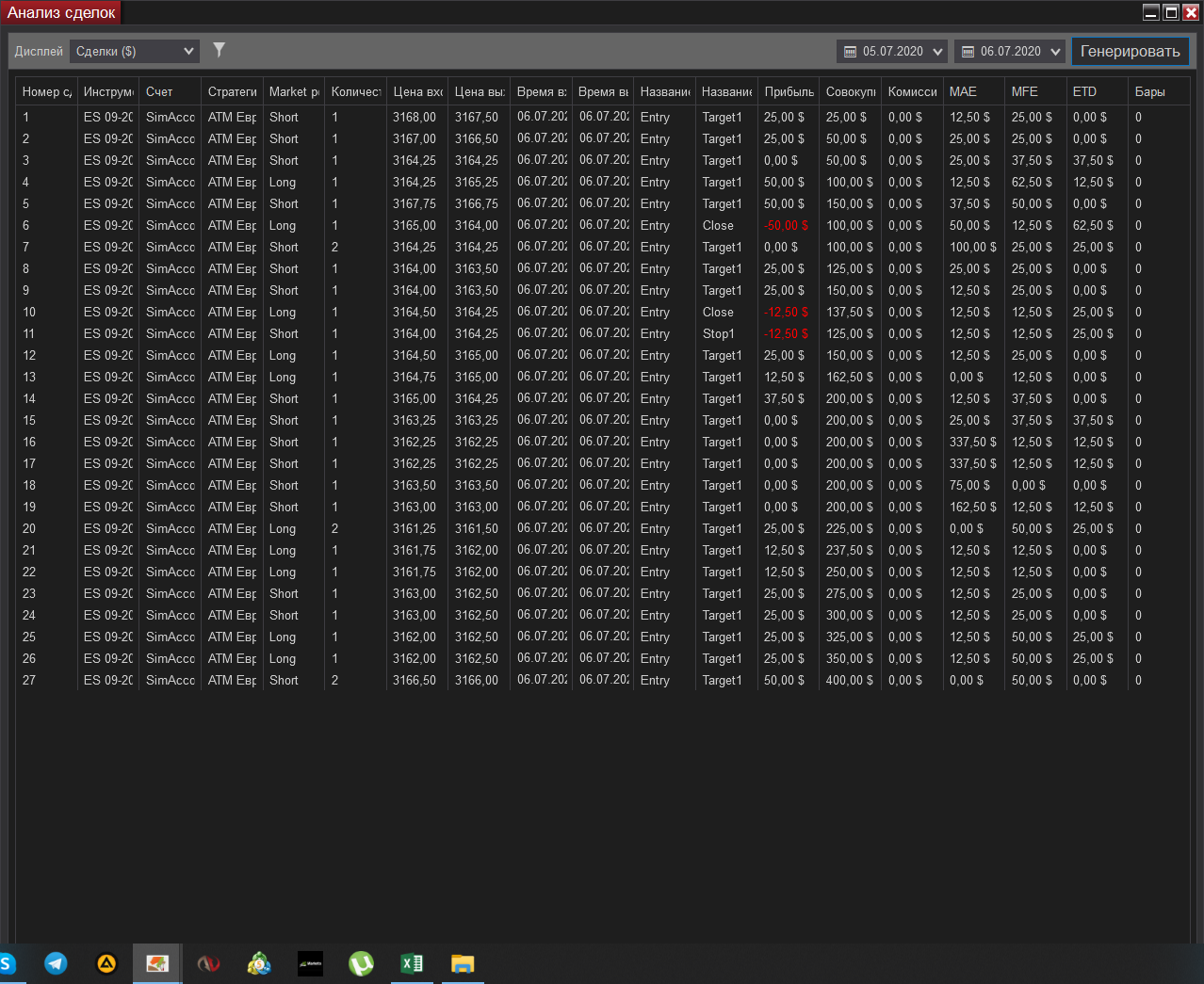Expand the Дисплей dropdown showing Сделки ($)

click(x=135, y=52)
